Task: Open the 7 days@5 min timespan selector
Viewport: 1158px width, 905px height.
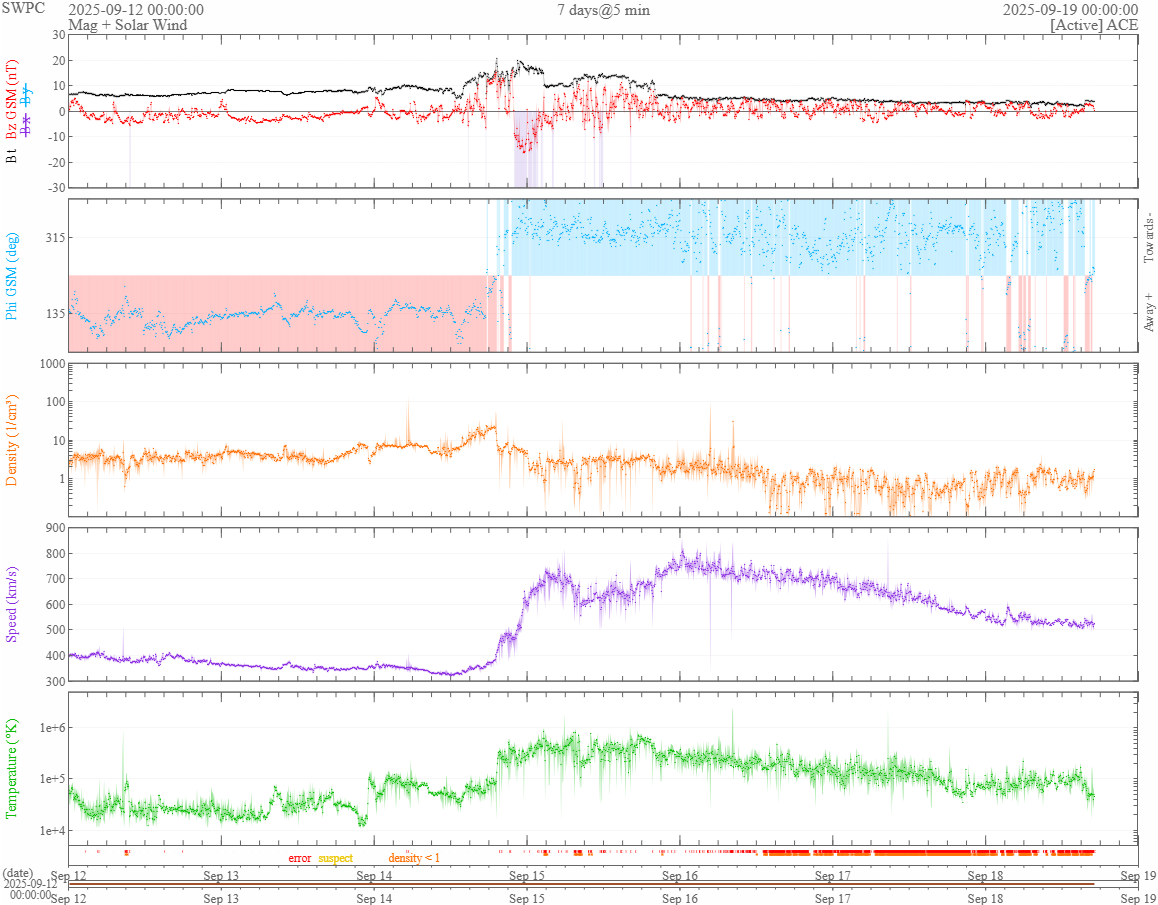Action: (603, 10)
